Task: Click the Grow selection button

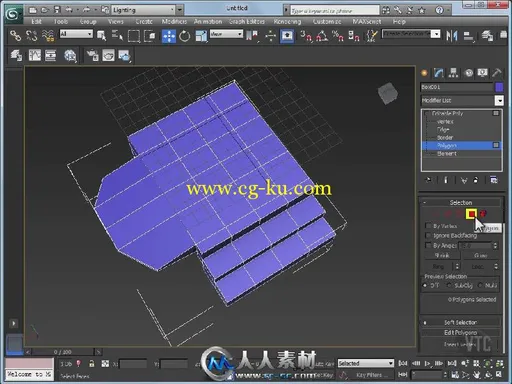Action: [x=481, y=256]
